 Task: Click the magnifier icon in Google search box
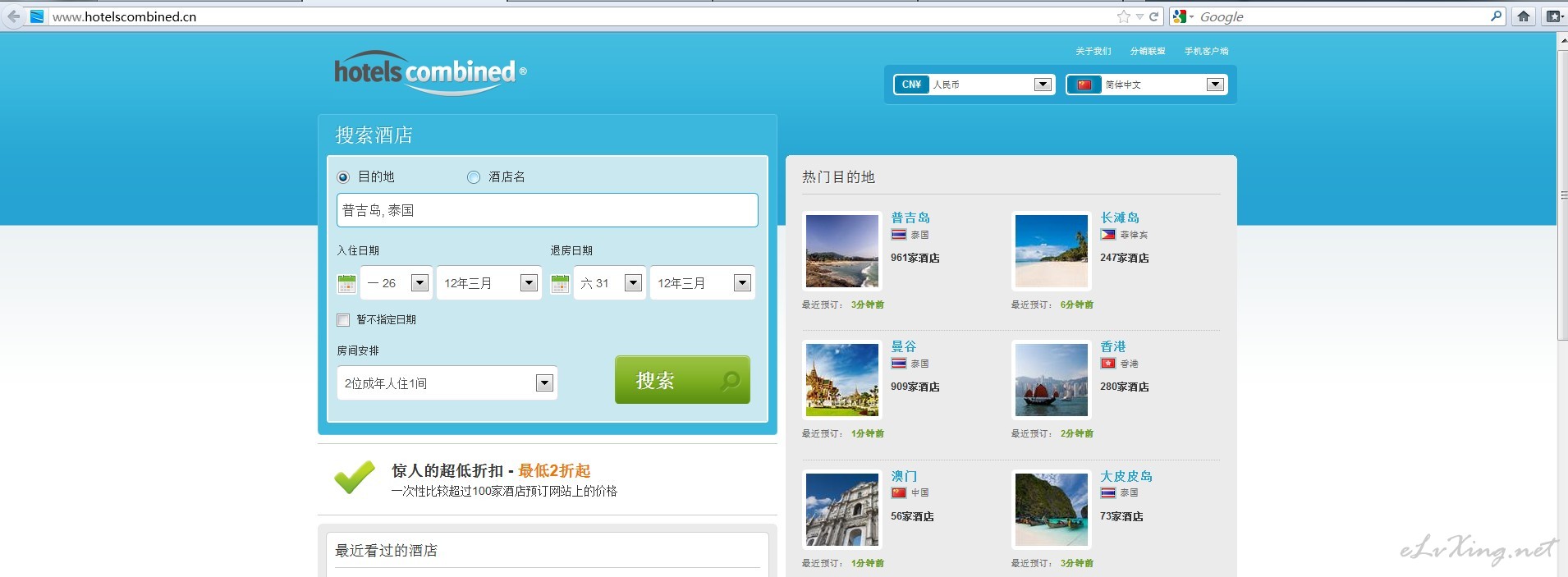[x=1496, y=16]
